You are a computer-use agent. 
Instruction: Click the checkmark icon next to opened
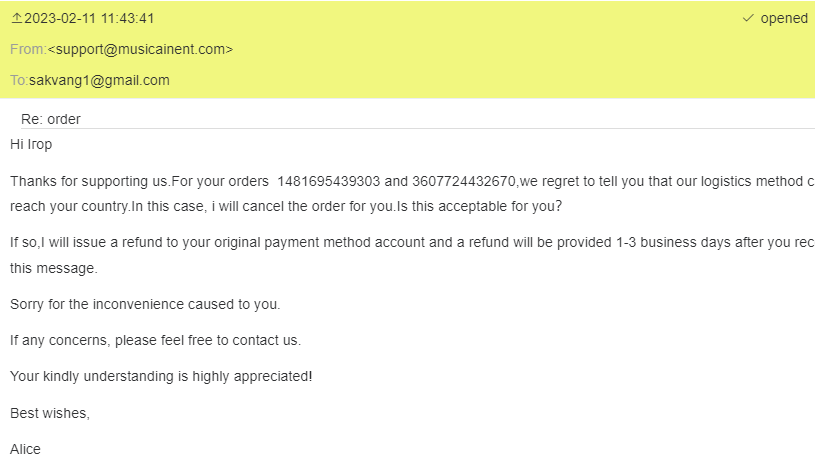click(748, 19)
